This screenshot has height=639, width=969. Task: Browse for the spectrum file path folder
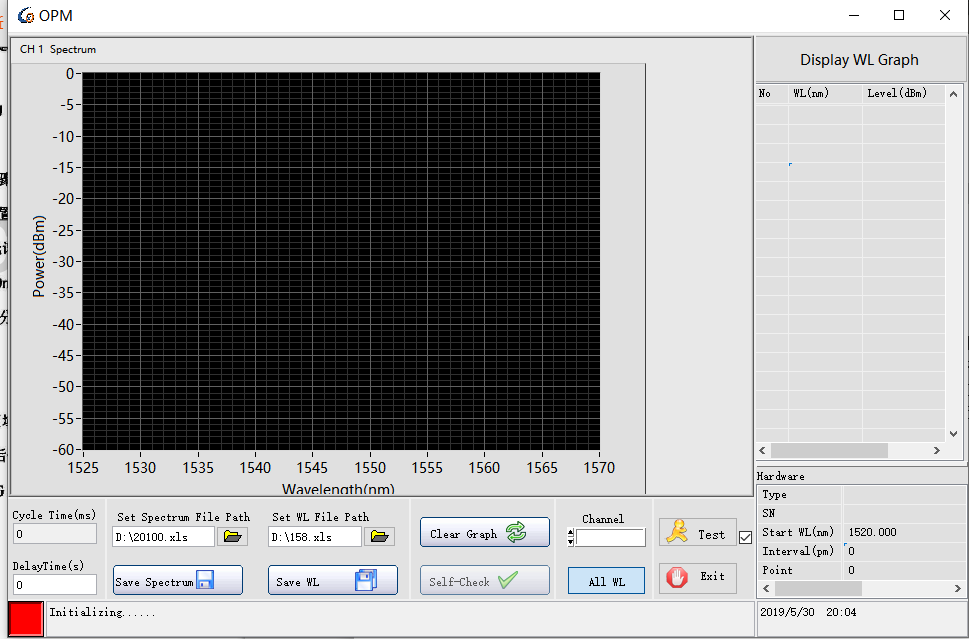point(232,537)
